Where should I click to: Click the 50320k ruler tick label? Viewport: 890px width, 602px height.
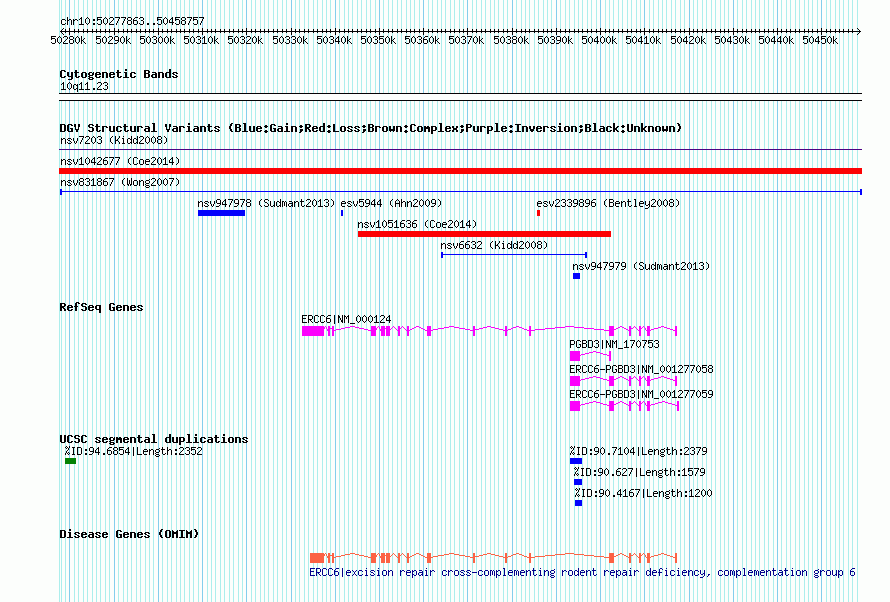245,40
